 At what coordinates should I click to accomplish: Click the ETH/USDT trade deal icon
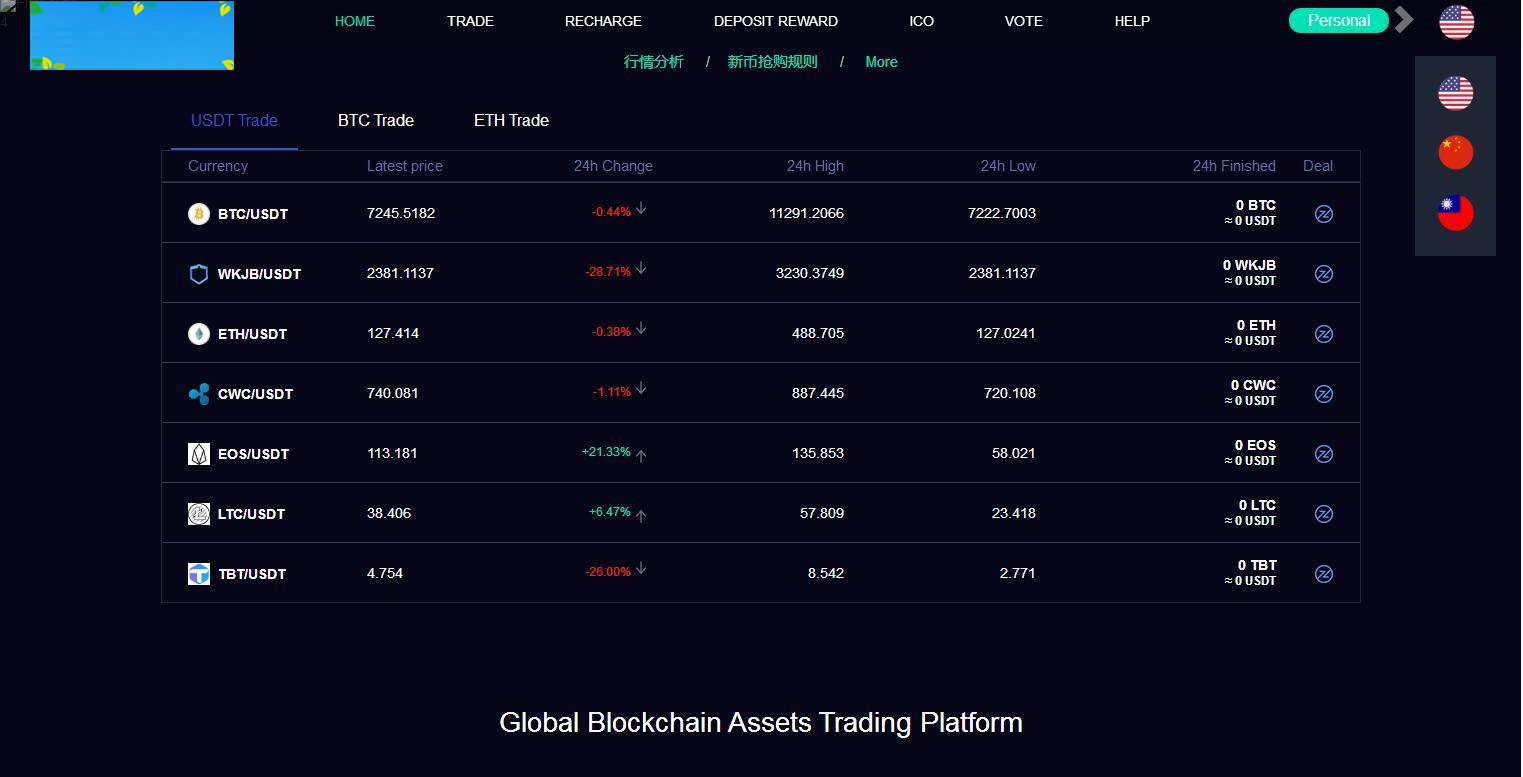(1323, 334)
